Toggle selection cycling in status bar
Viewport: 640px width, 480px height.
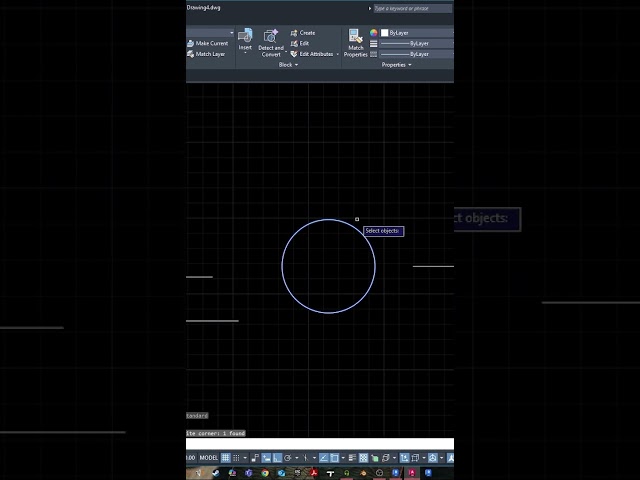click(374, 458)
